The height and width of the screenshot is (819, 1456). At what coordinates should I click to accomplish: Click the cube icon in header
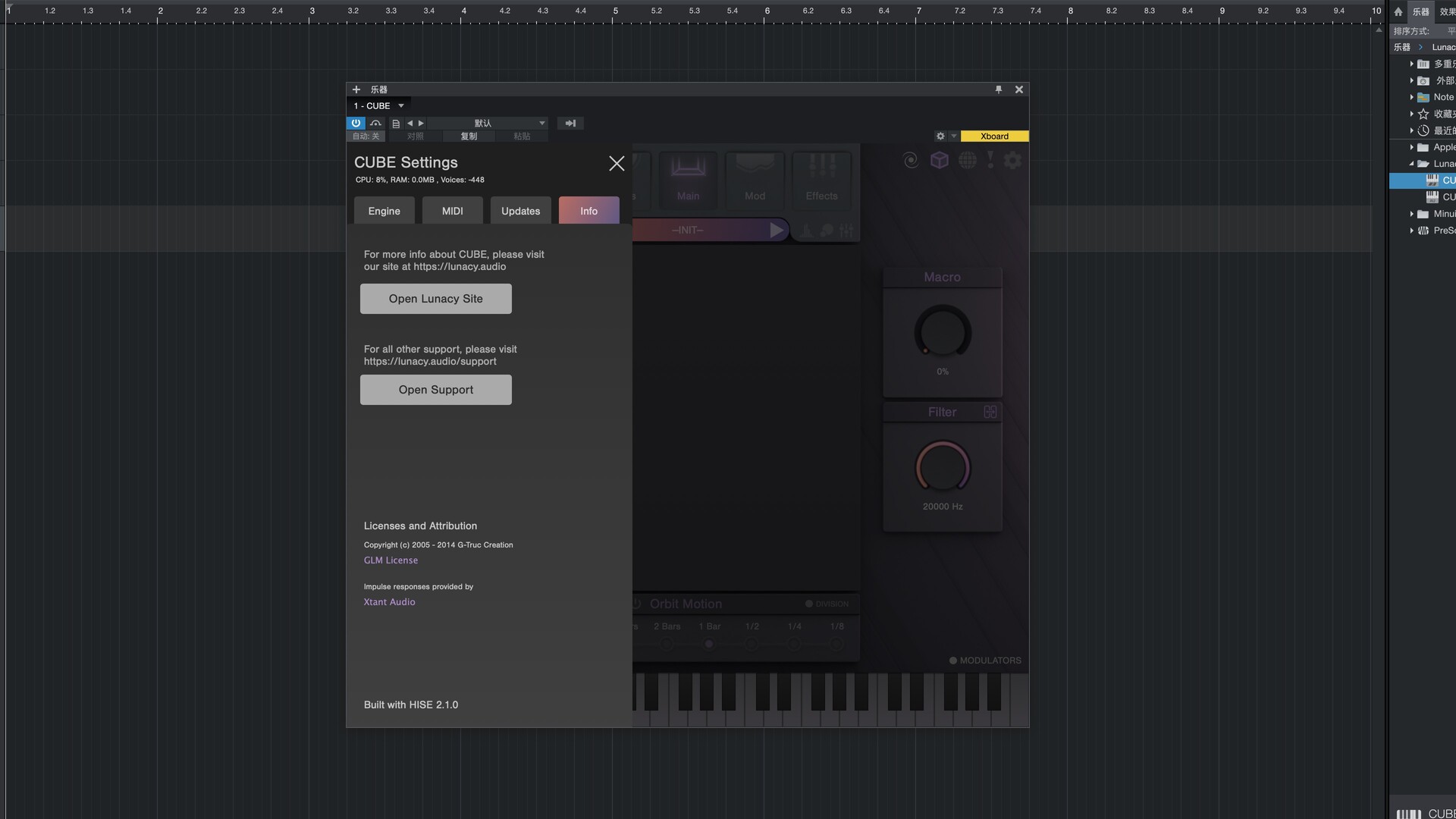[x=940, y=160]
